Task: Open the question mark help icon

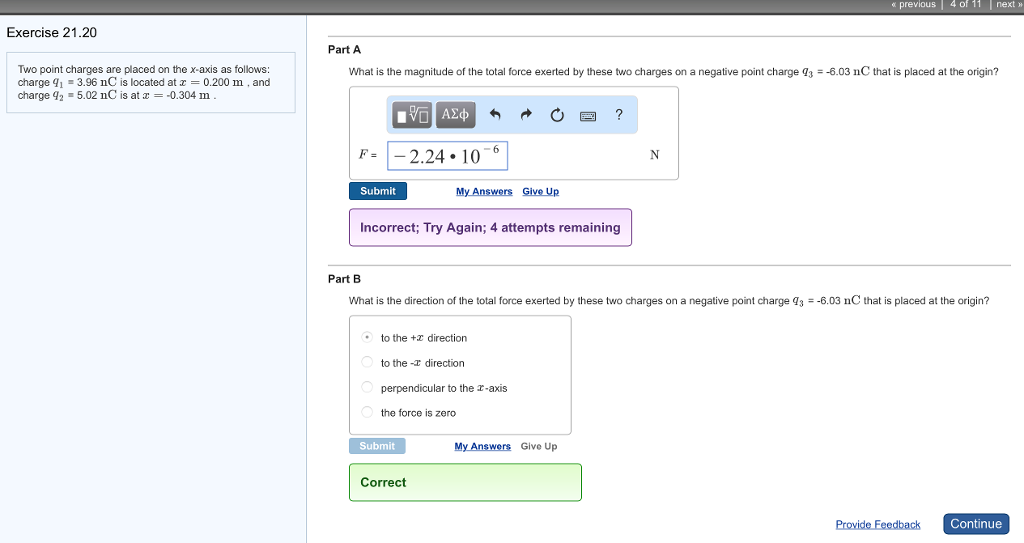Action: pos(618,114)
